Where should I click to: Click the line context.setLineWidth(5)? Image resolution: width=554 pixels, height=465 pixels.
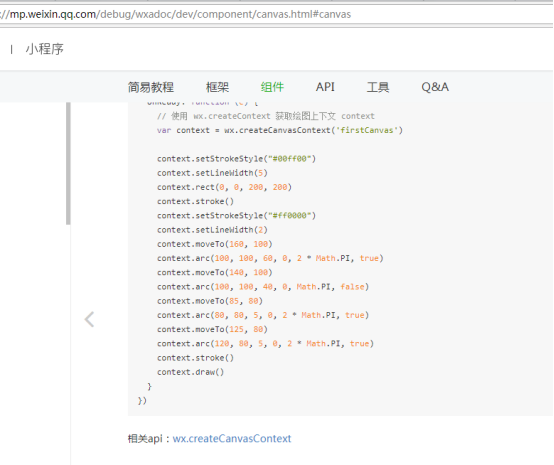click(212, 173)
